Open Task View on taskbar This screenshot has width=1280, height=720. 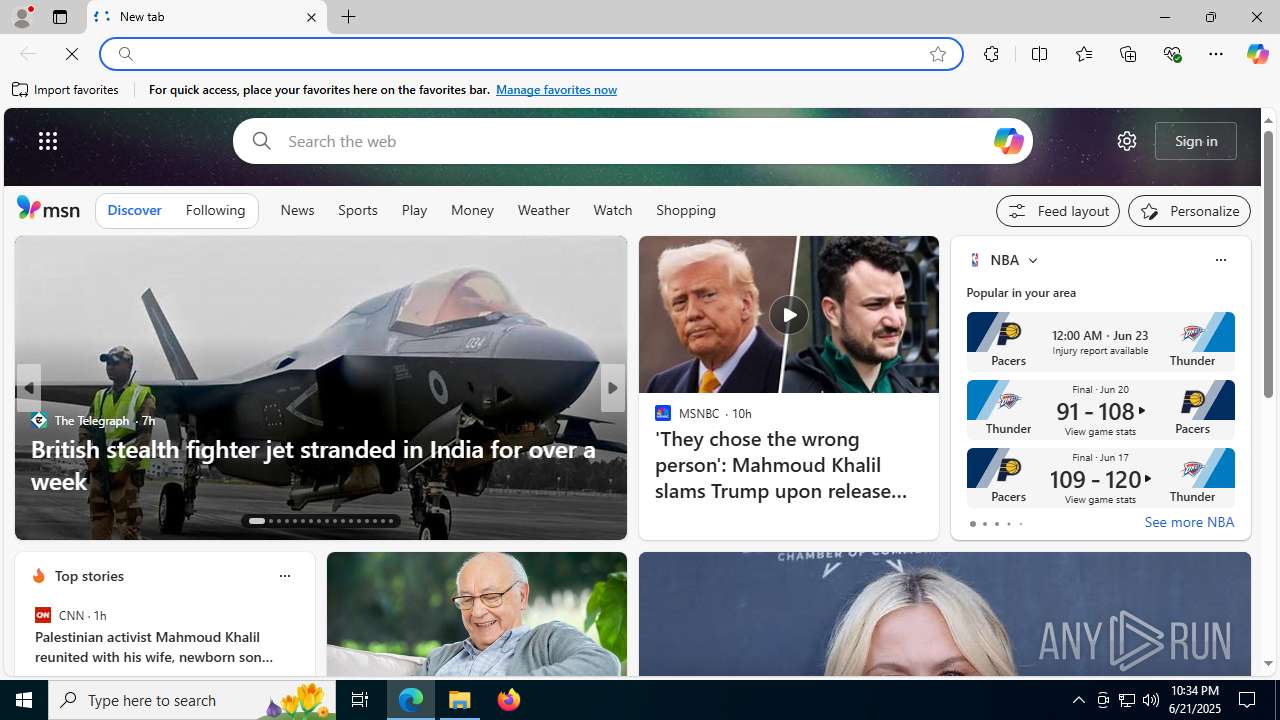pyautogui.click(x=359, y=700)
